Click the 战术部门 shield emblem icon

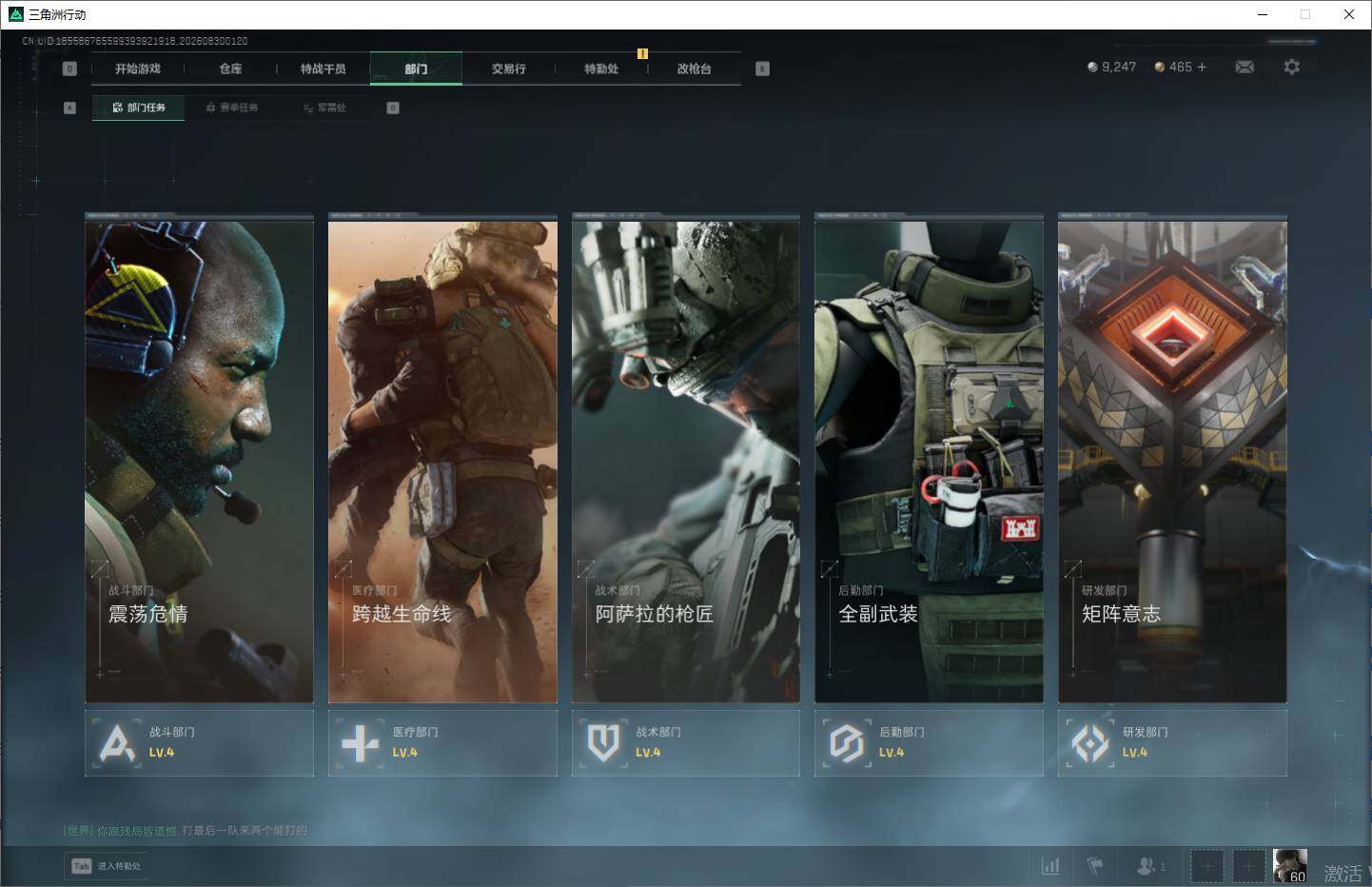coord(603,743)
